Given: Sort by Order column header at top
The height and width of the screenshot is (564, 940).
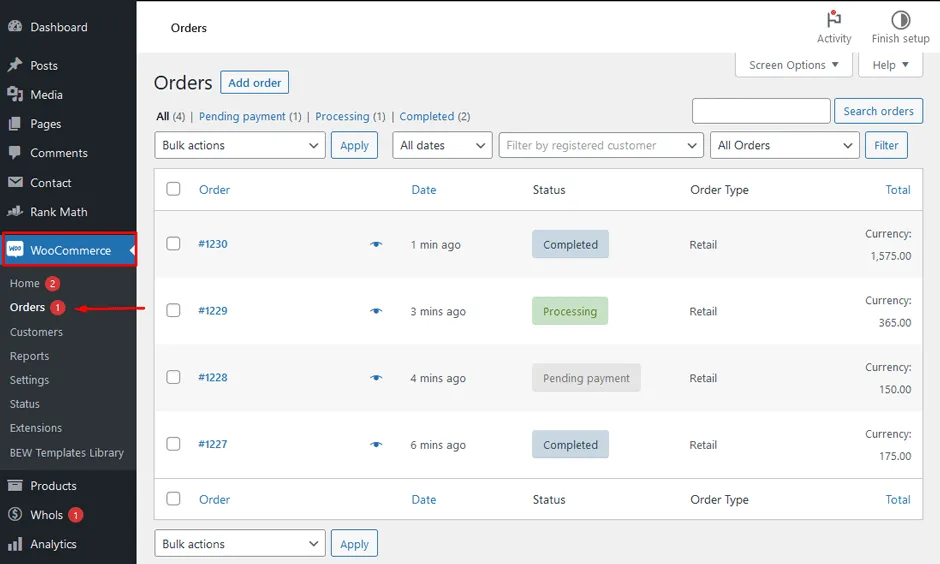Looking at the screenshot, I should coord(214,189).
